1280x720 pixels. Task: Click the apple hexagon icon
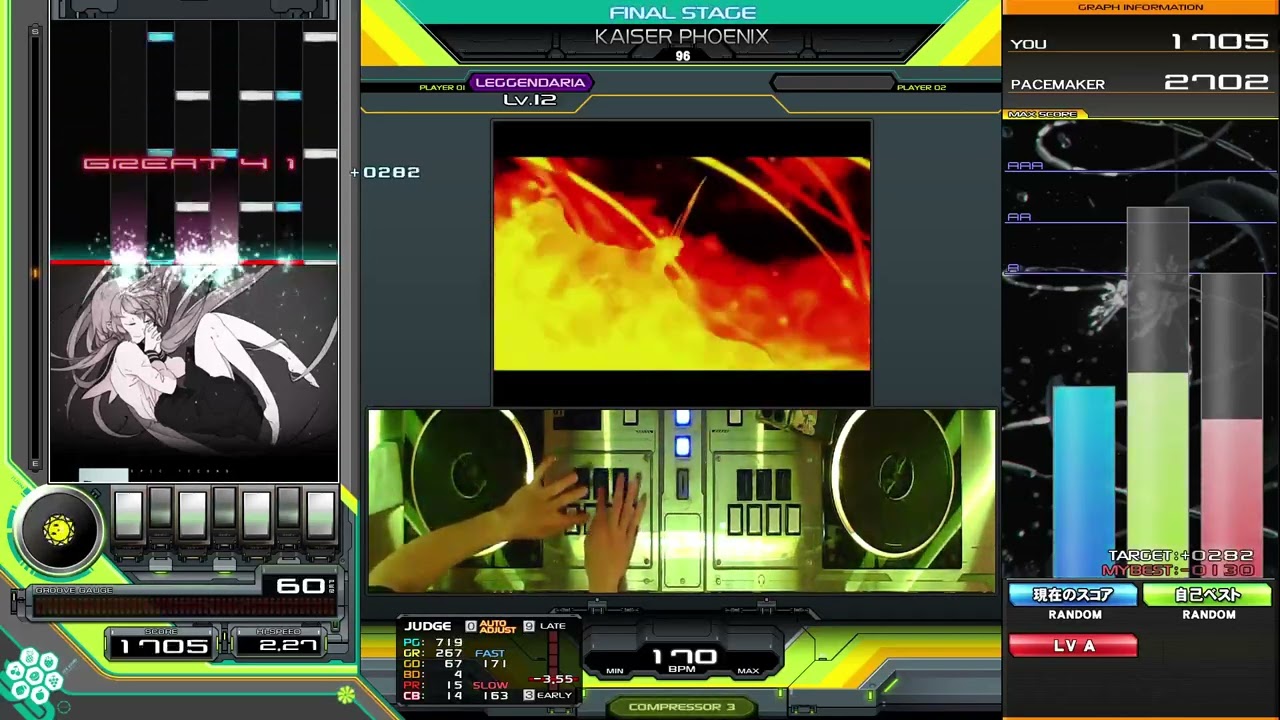(x=40, y=695)
